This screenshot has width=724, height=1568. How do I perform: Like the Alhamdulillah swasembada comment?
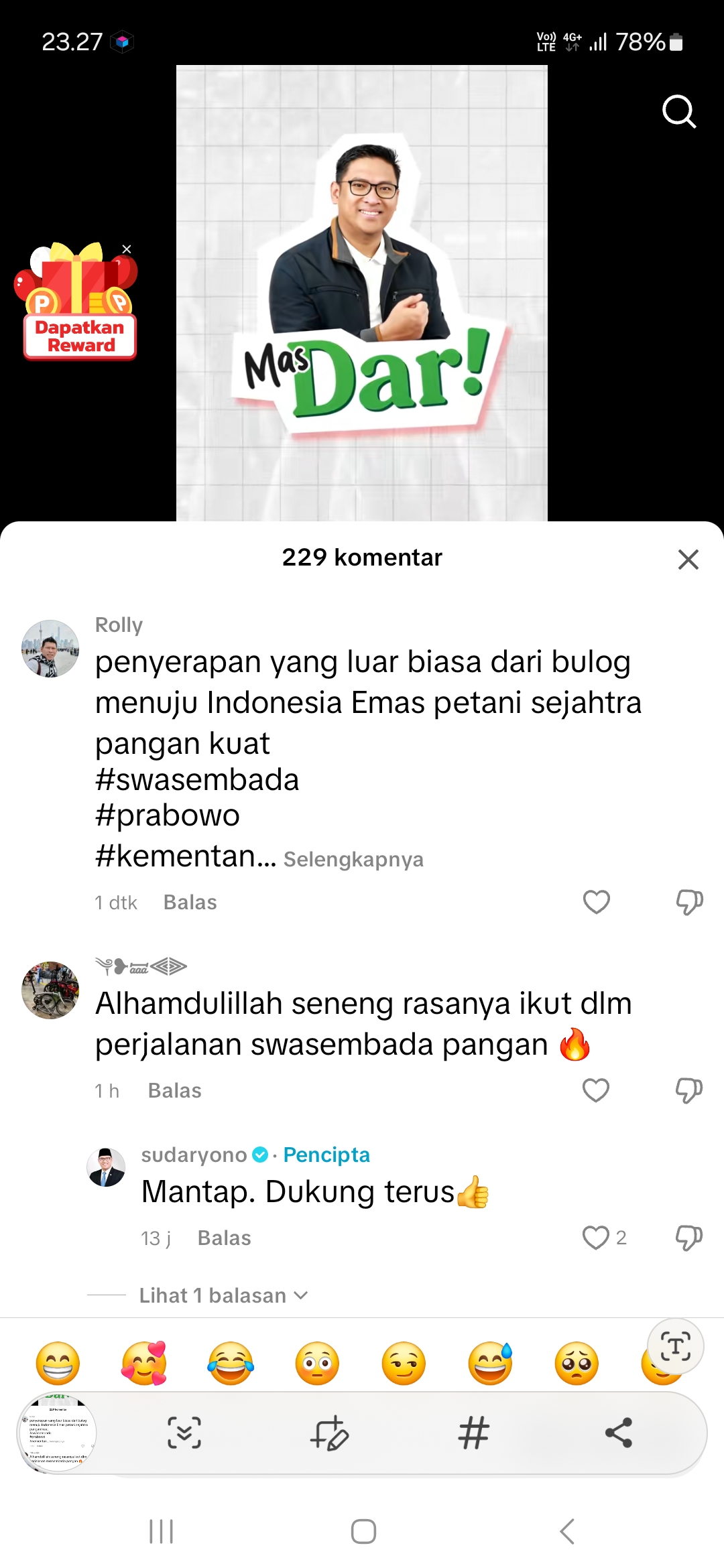tap(596, 1090)
